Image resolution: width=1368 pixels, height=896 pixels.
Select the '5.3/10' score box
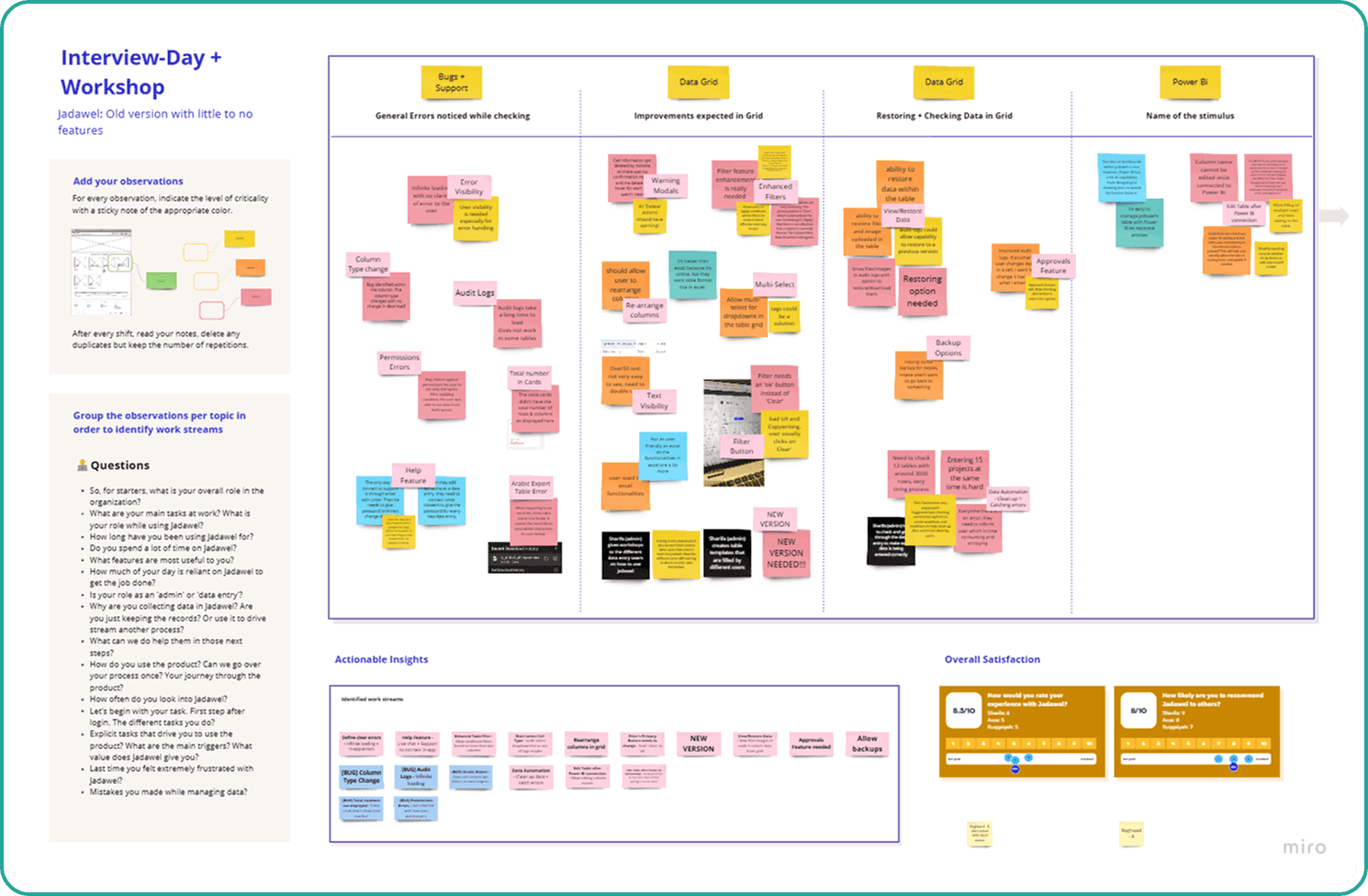point(963,711)
